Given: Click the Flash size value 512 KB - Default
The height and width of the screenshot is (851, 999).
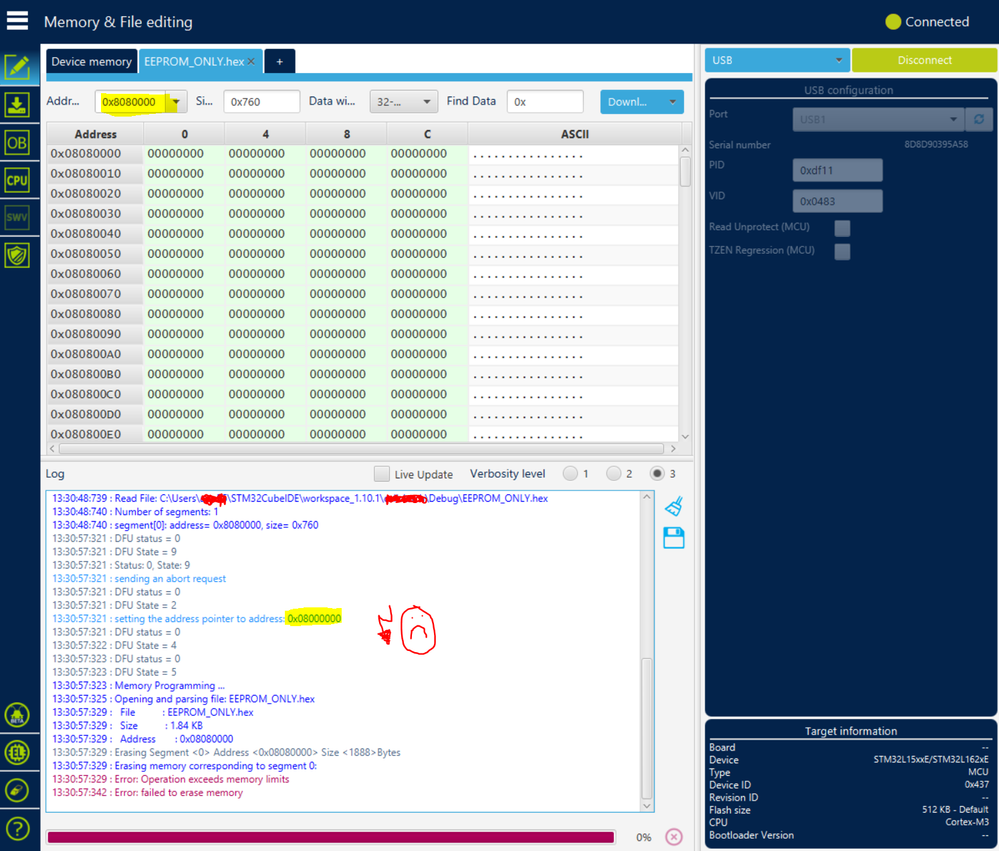Looking at the screenshot, I should pyautogui.click(x=955, y=810).
